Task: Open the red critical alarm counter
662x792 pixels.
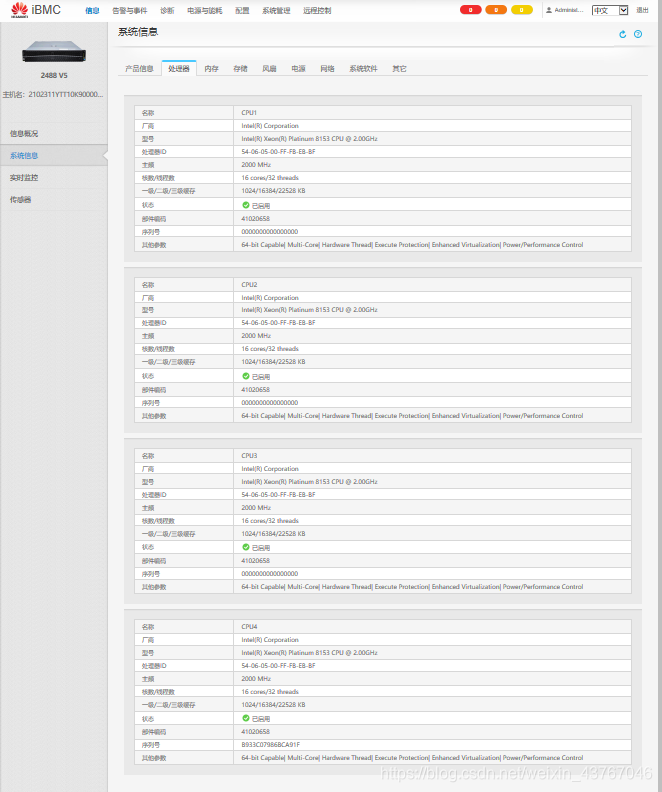Action: point(471,10)
